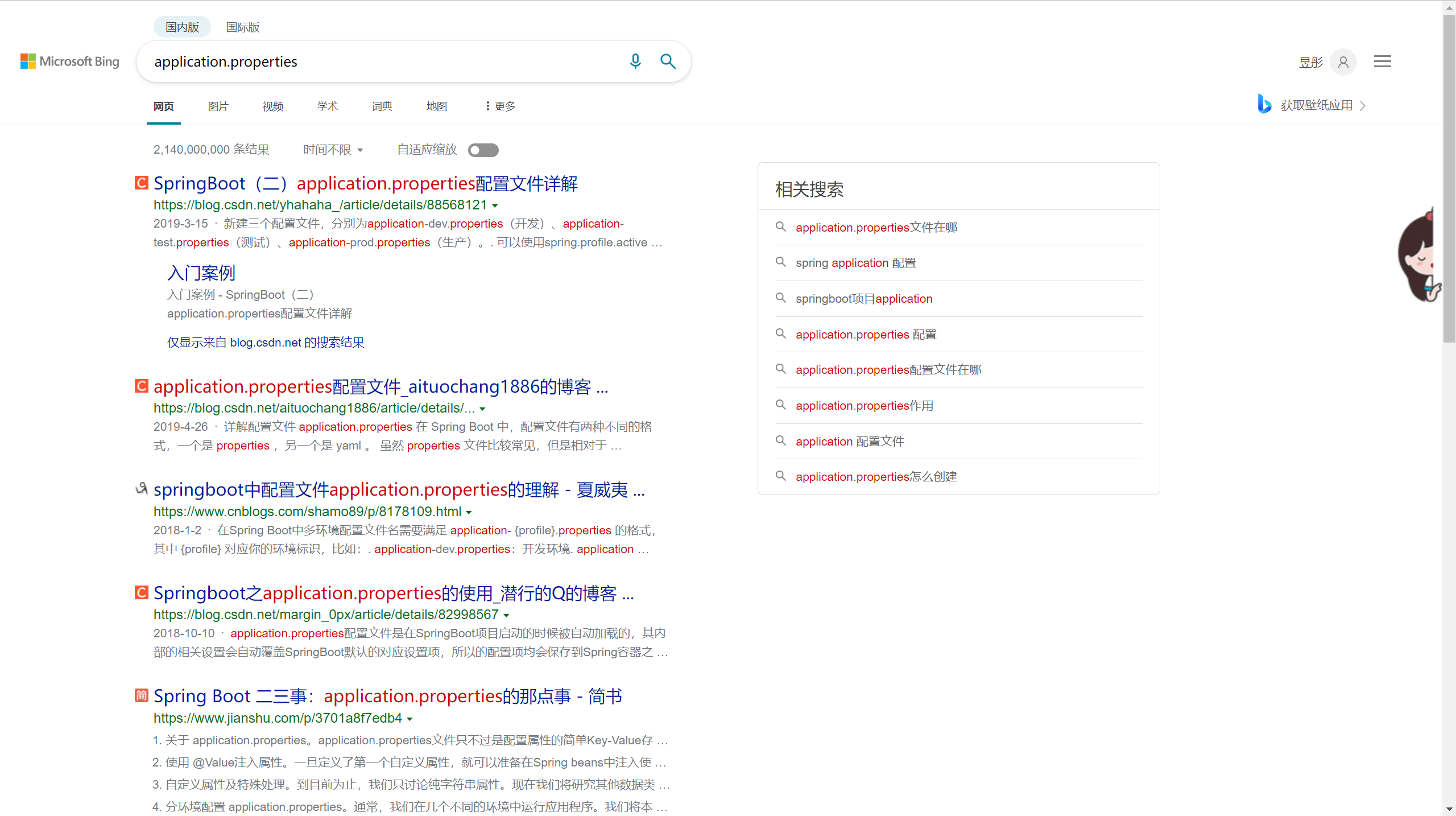
Task: Click the magnifier search button
Action: coord(668,61)
